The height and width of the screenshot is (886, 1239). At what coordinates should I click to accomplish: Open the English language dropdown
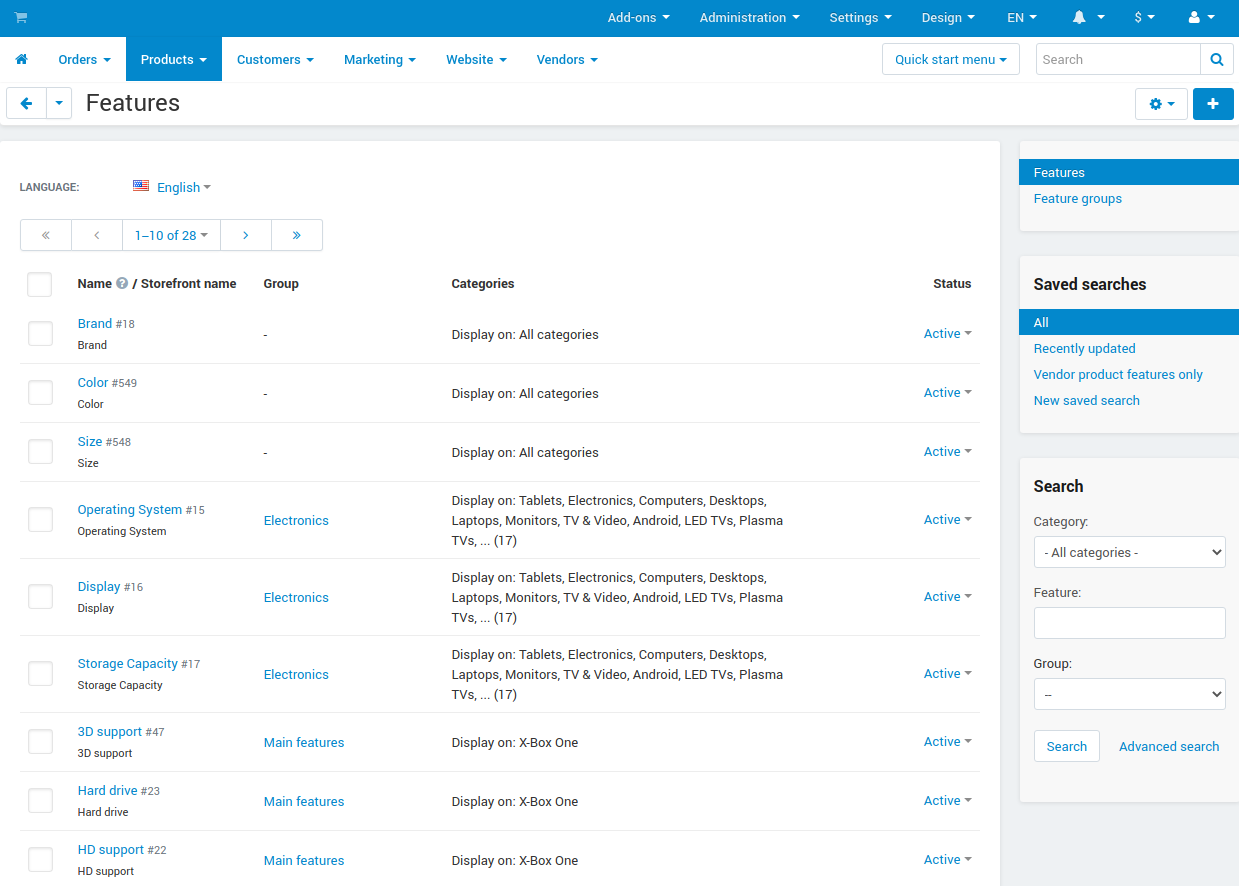coord(183,187)
